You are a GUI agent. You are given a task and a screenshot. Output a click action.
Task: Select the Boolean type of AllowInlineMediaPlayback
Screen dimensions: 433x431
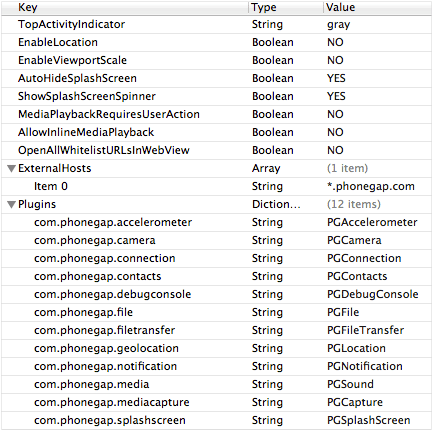[273, 132]
